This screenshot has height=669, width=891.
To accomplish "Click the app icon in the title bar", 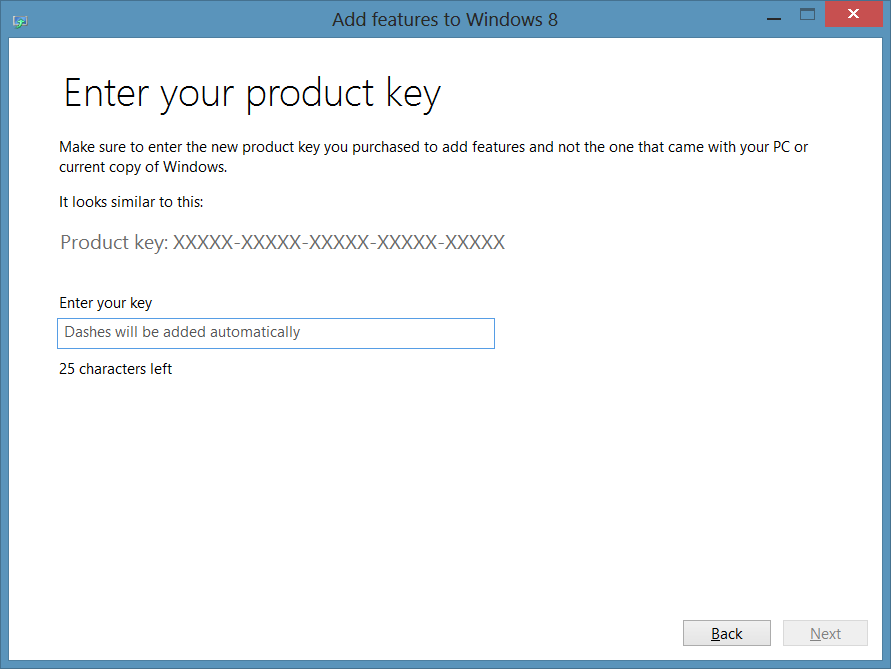I will 20,20.
